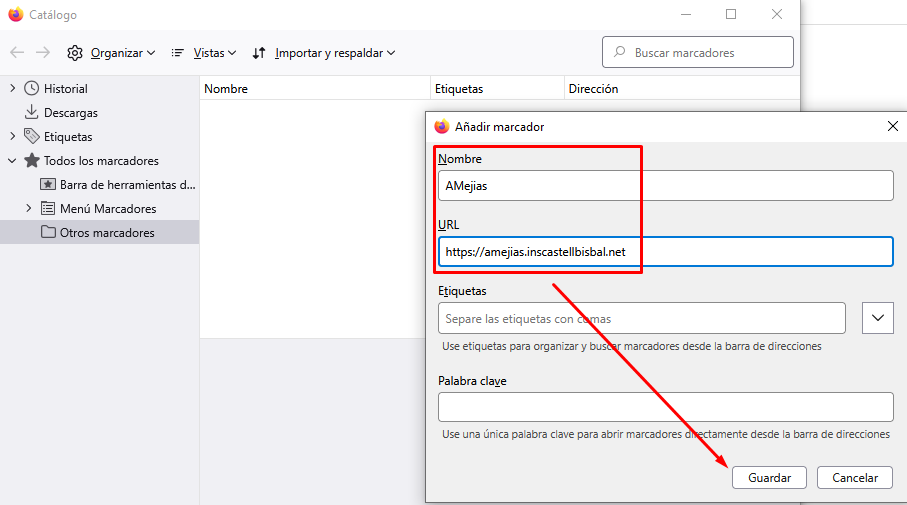Click the Etiquetas tag icon
907x505 pixels.
click(x=32, y=137)
